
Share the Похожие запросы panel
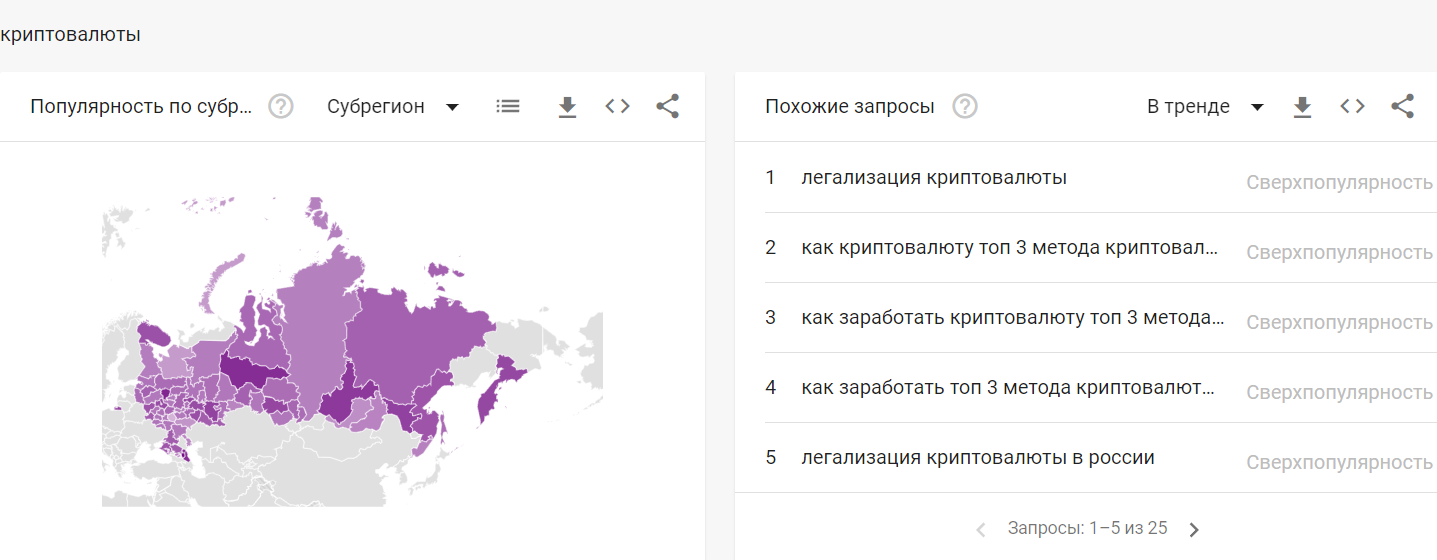point(1402,106)
